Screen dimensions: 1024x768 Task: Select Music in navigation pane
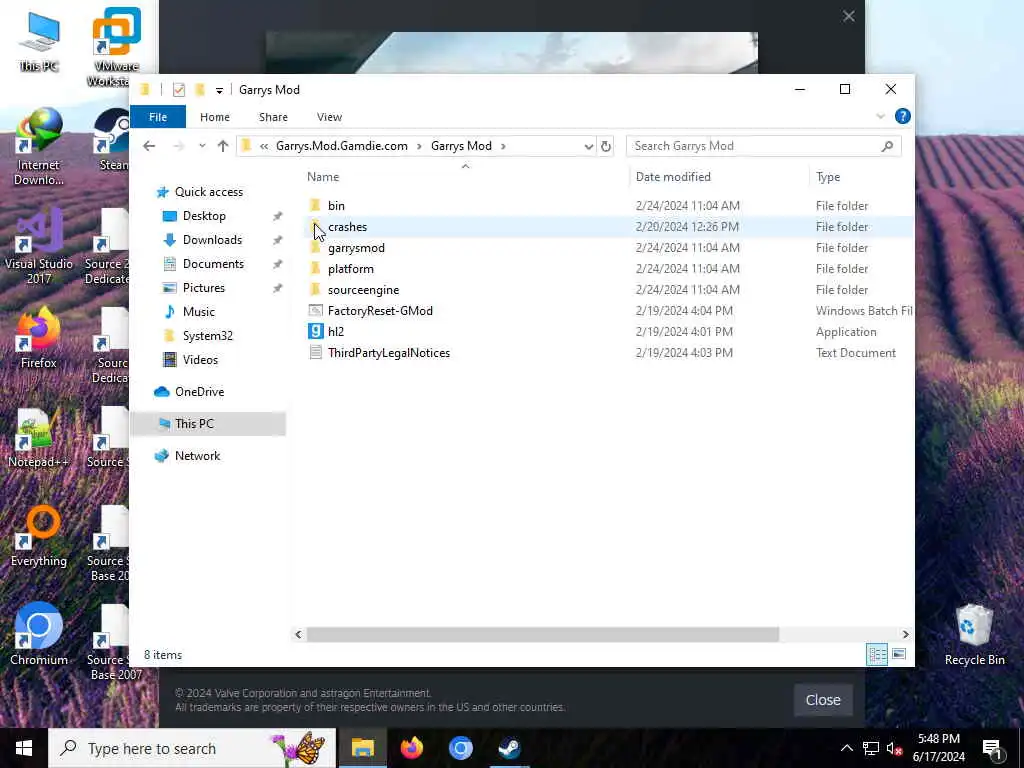(199, 312)
